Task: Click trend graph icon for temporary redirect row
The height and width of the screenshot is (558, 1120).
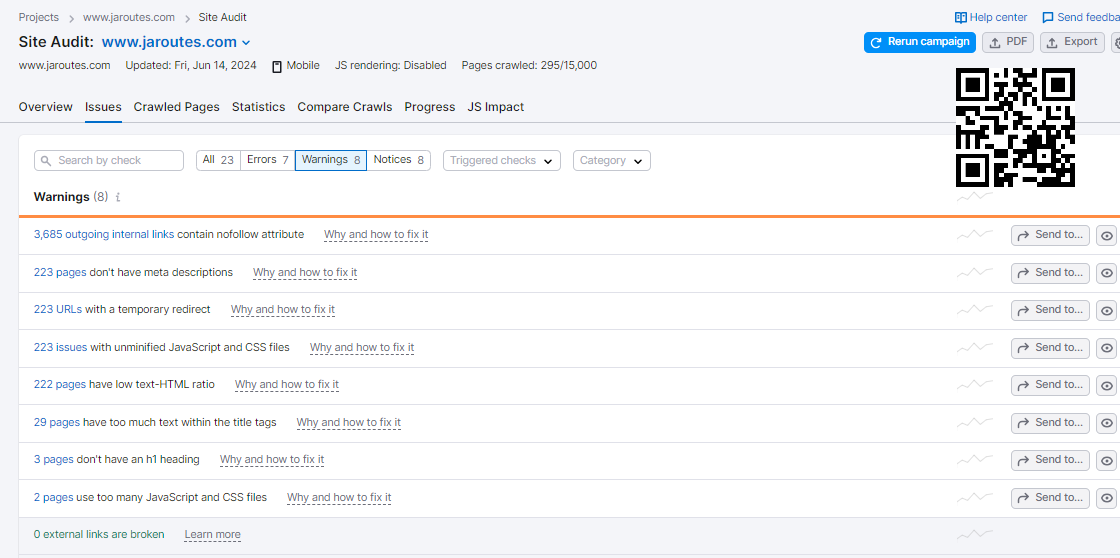Action: point(974,310)
